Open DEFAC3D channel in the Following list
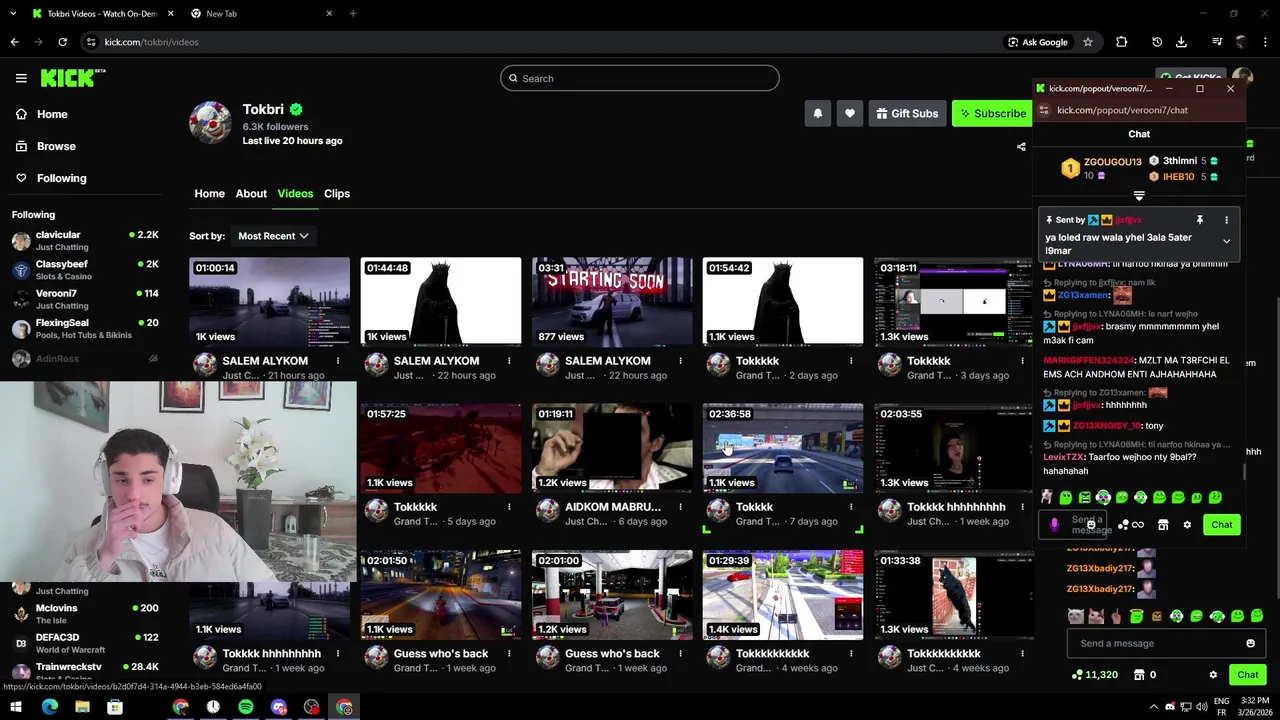Viewport: 1280px width, 720px height. (85, 643)
